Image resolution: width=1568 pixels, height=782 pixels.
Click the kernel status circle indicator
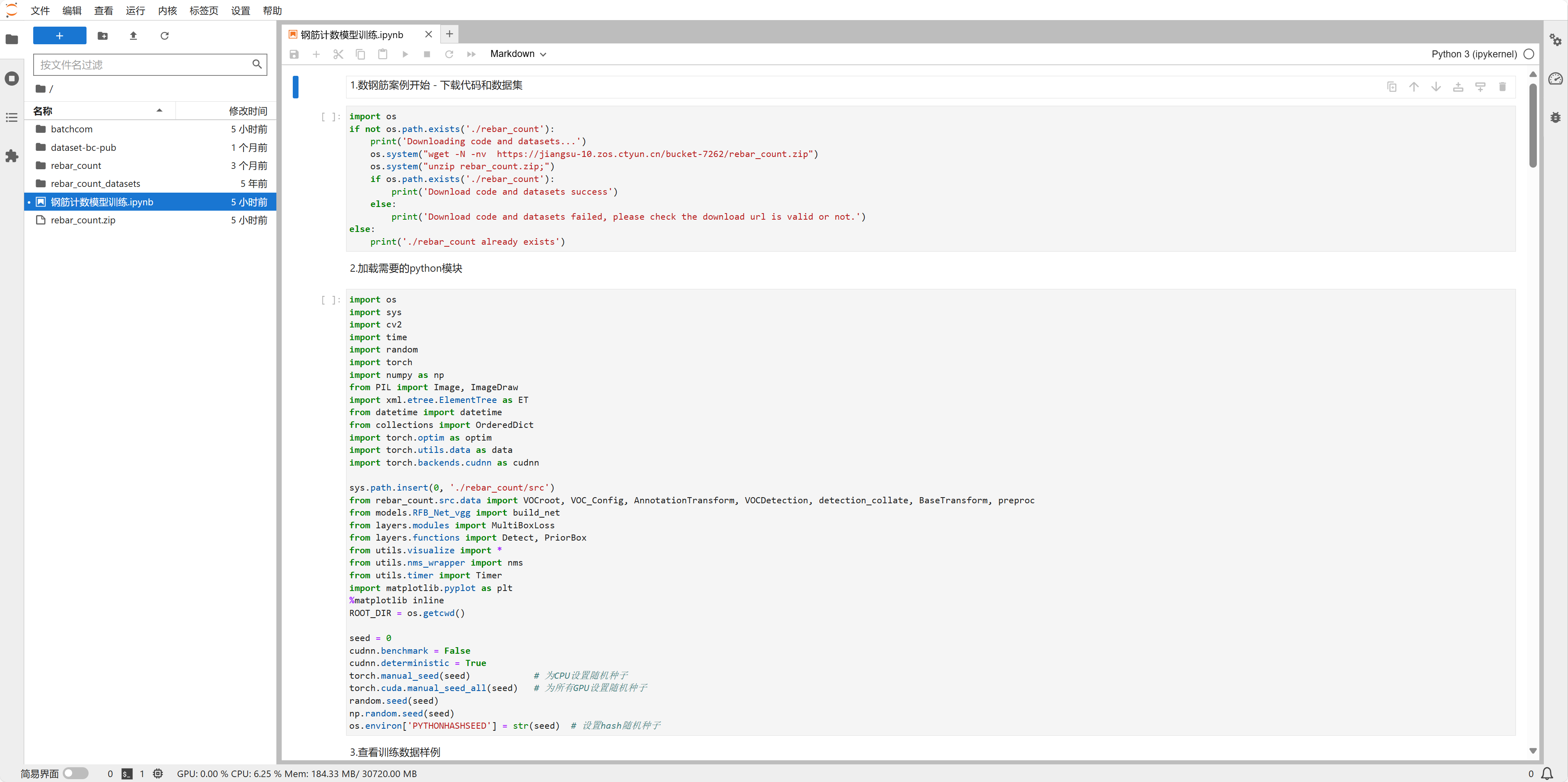pyautogui.click(x=1529, y=54)
